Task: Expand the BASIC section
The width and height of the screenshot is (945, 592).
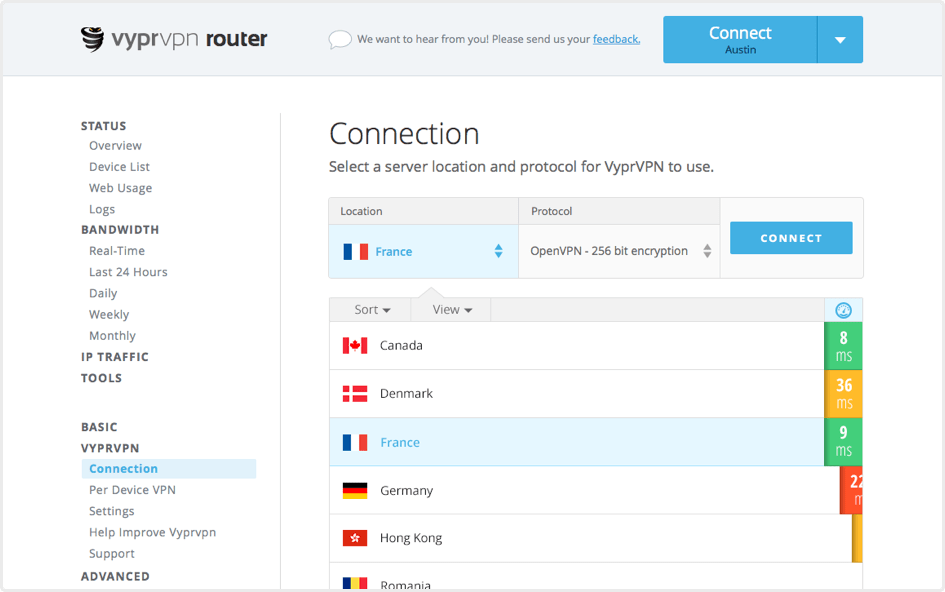Action: click(x=99, y=427)
